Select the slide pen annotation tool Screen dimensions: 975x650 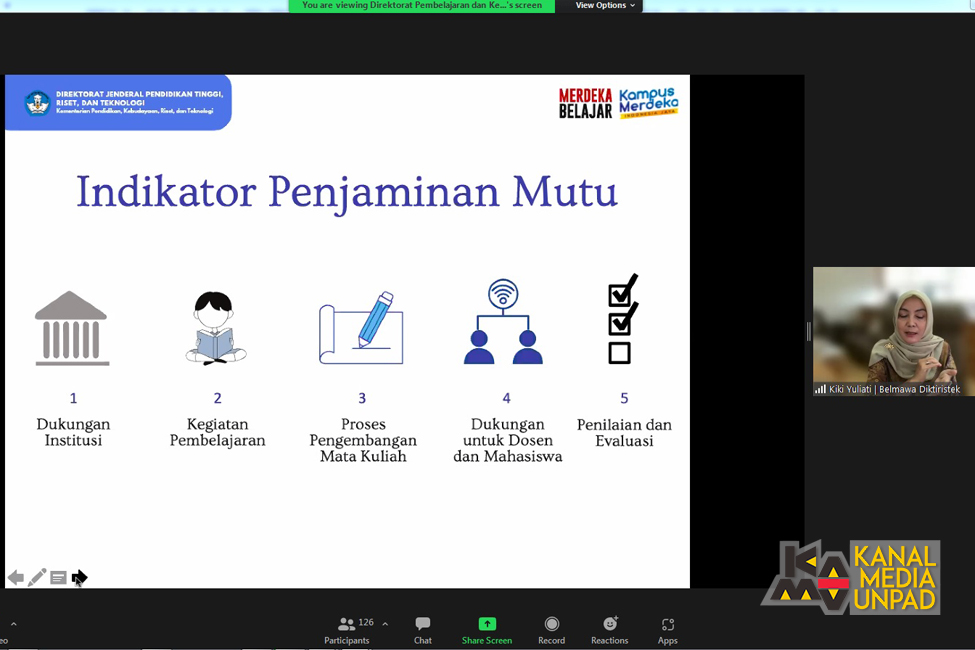point(37,578)
